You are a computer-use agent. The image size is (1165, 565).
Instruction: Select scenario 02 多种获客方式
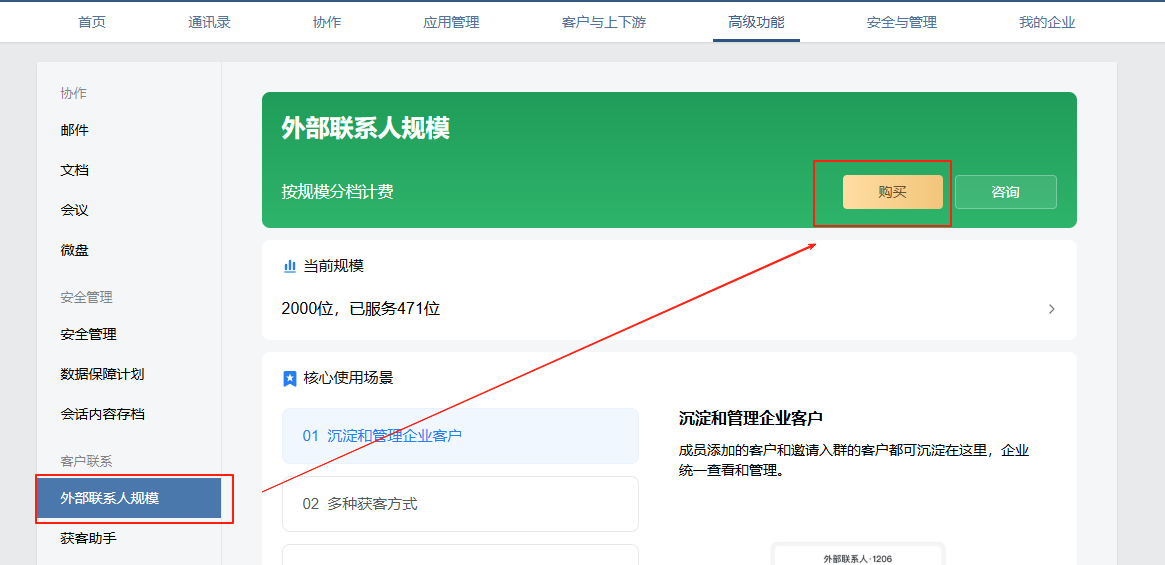[460, 504]
